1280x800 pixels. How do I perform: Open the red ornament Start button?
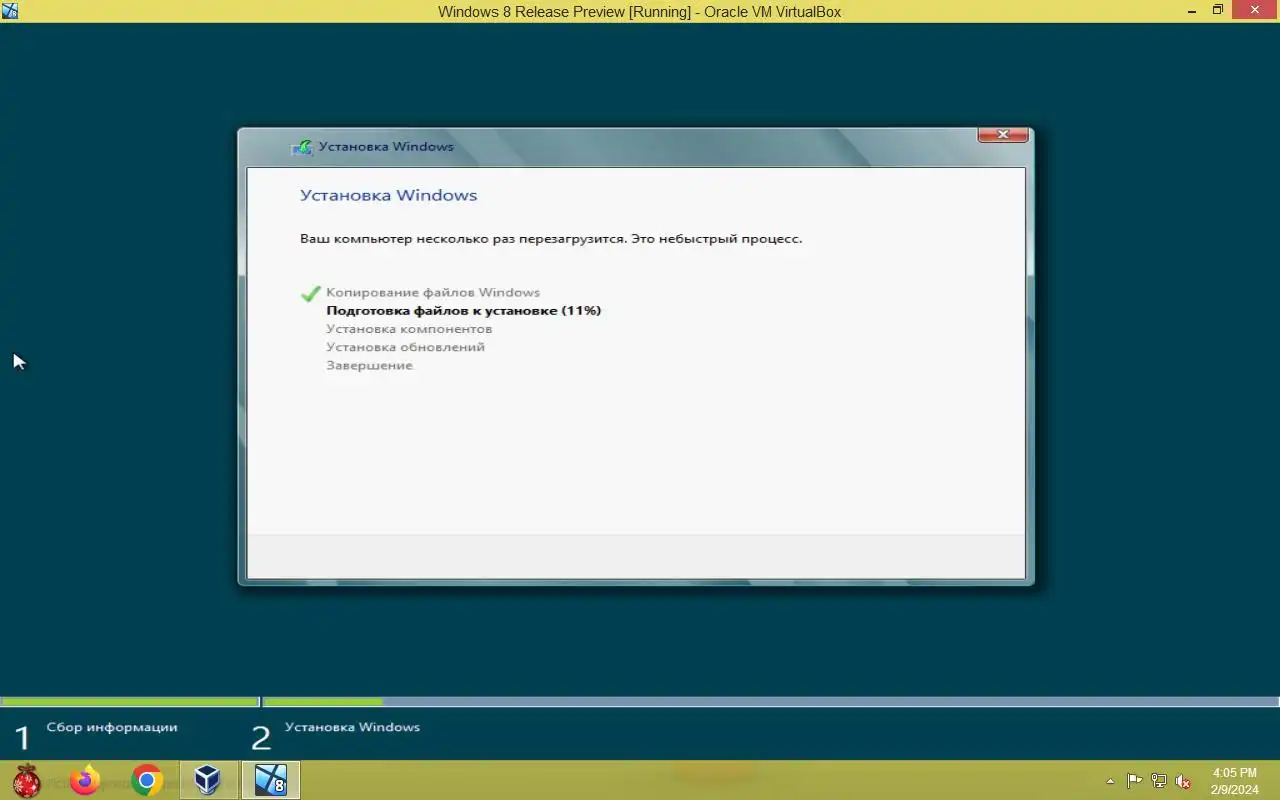coord(26,780)
